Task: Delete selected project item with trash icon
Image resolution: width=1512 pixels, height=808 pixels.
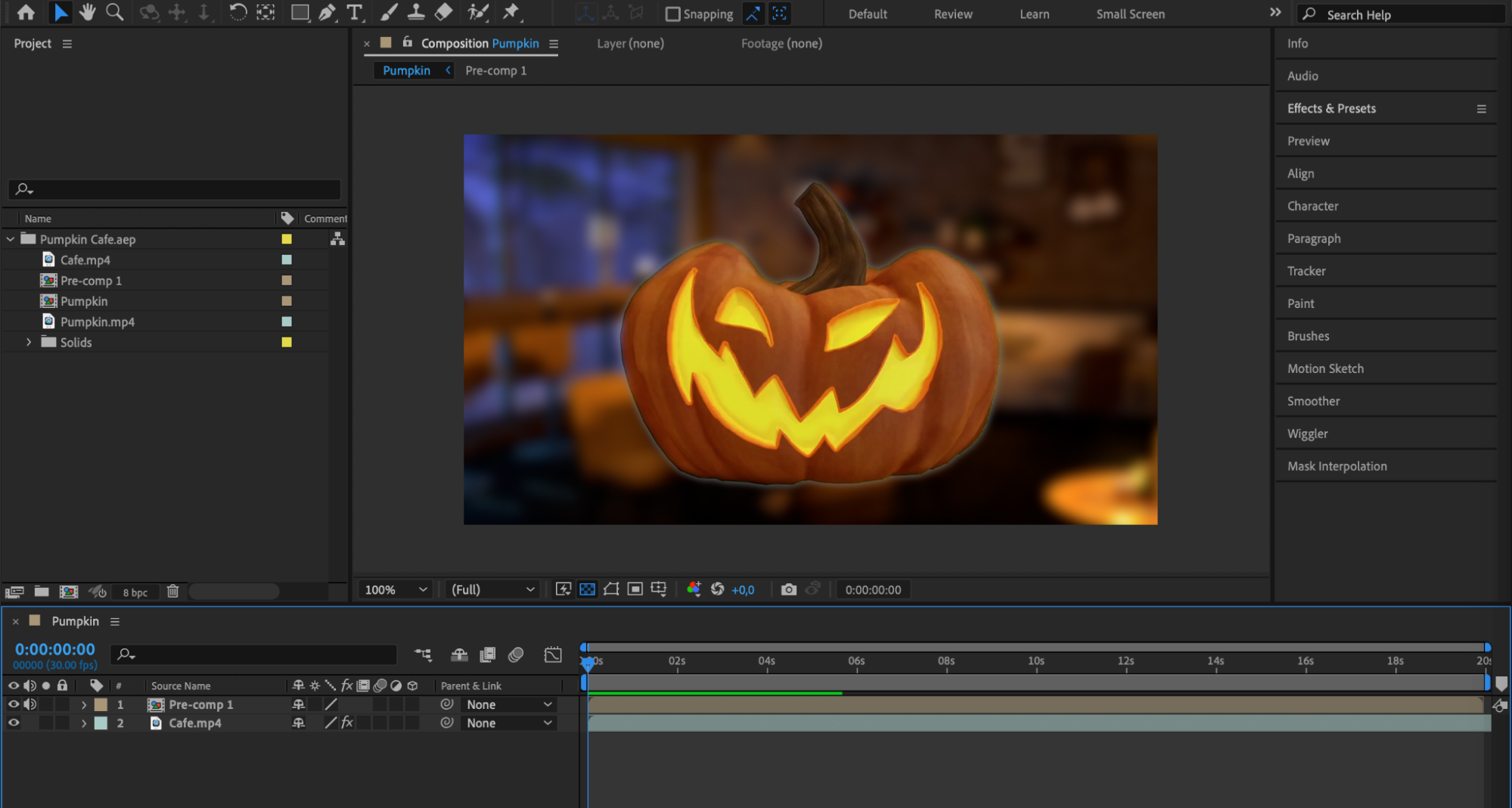Action: pyautogui.click(x=172, y=592)
